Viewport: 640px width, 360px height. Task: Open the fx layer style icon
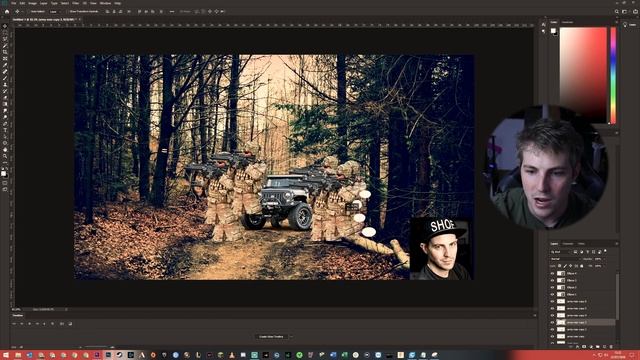coord(578,347)
